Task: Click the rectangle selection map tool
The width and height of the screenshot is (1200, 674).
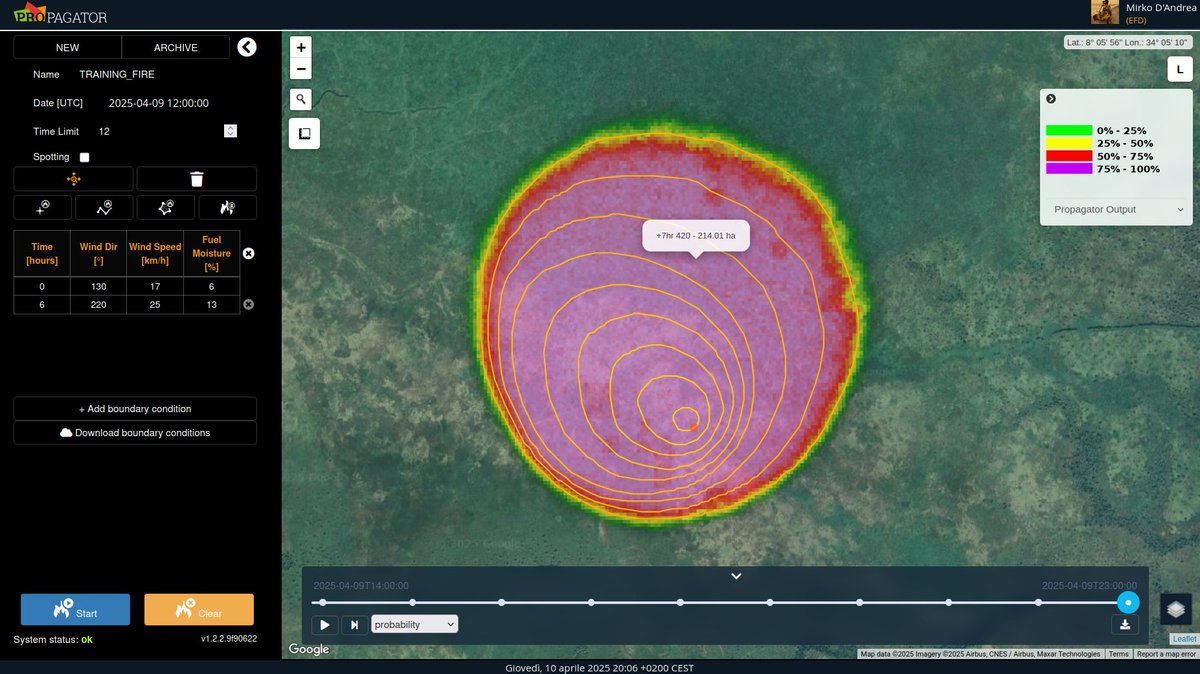Action: coord(304,133)
